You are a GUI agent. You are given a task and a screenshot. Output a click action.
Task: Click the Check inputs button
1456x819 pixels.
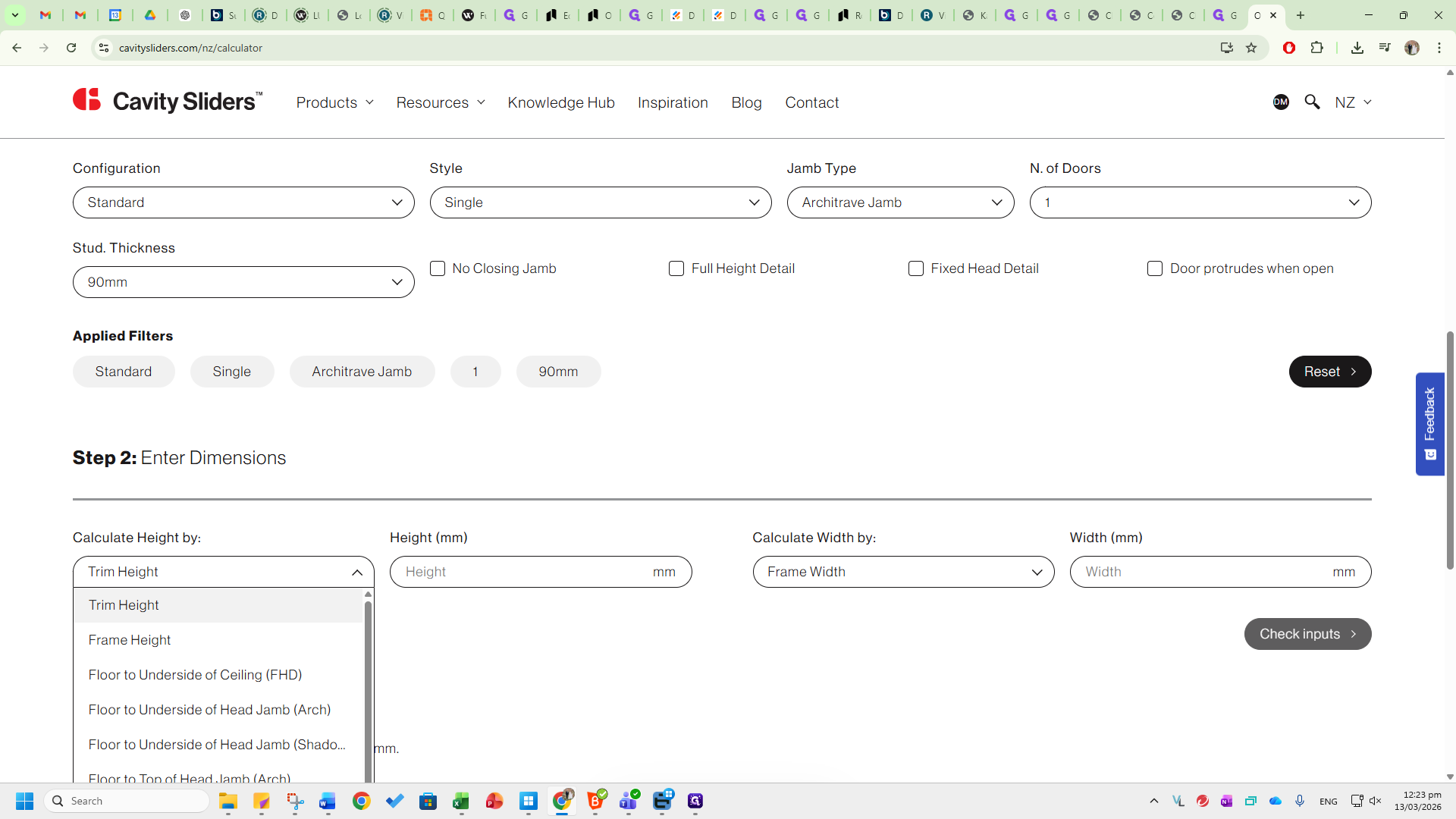click(x=1307, y=634)
